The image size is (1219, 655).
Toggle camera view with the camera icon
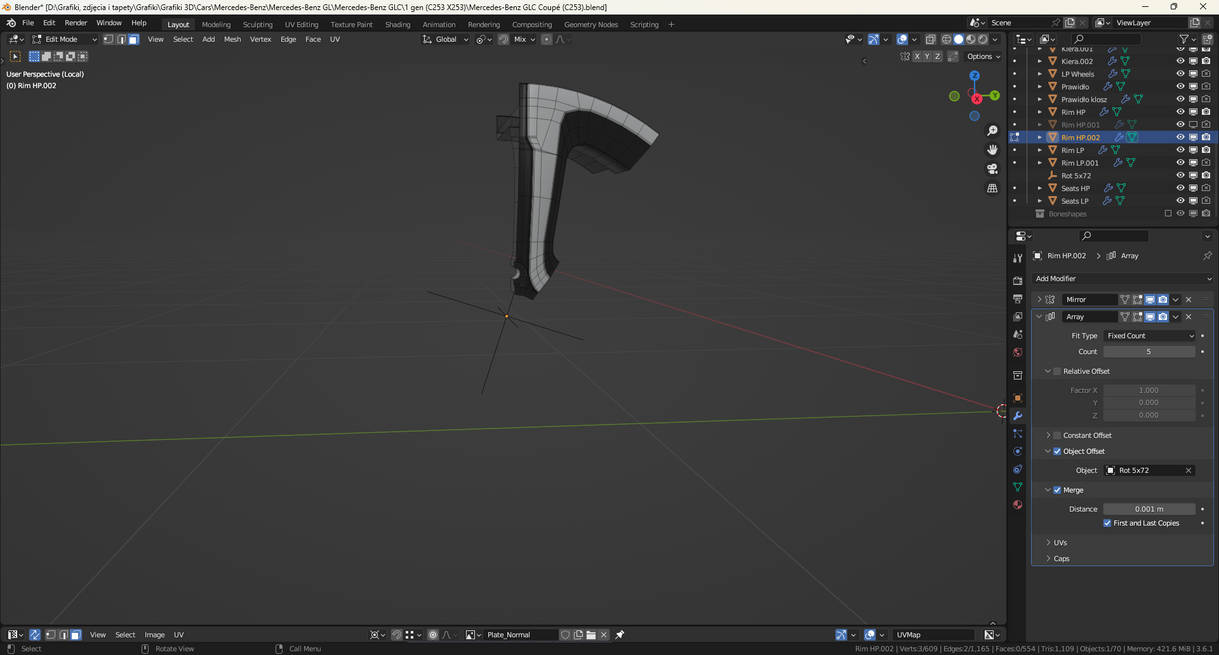click(992, 169)
